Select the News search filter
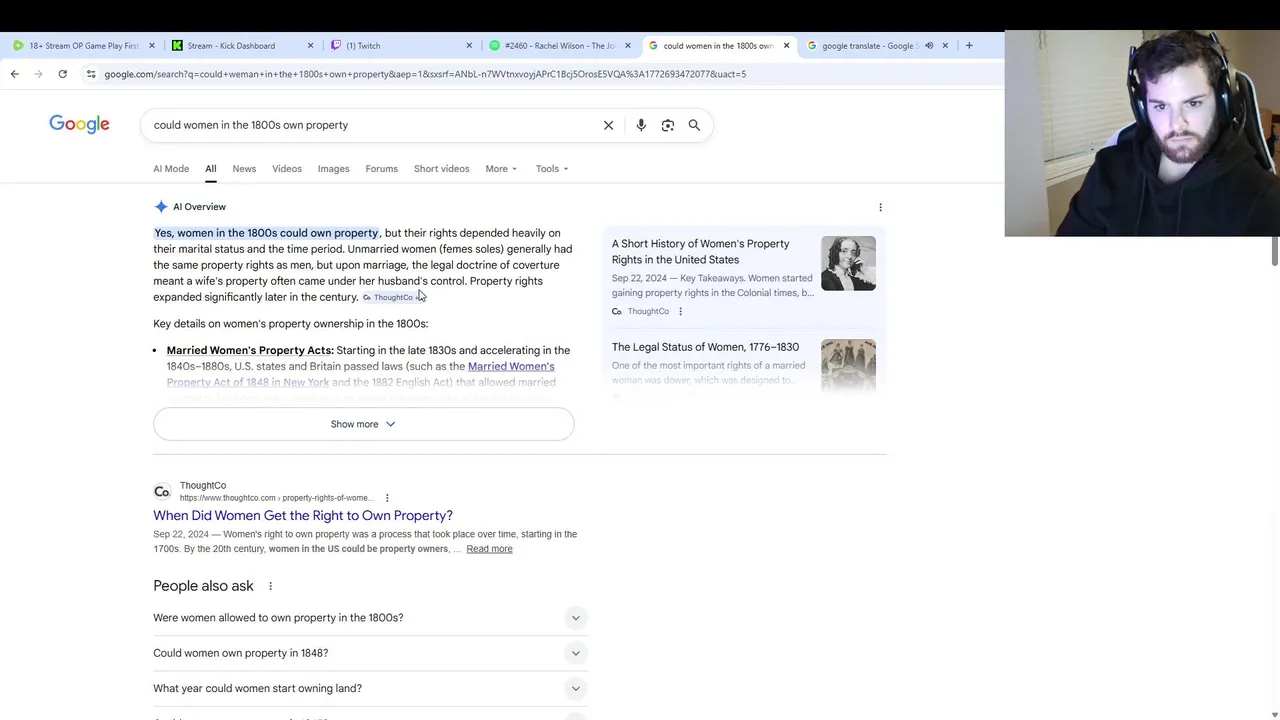Viewport: 1280px width, 720px height. point(244,169)
